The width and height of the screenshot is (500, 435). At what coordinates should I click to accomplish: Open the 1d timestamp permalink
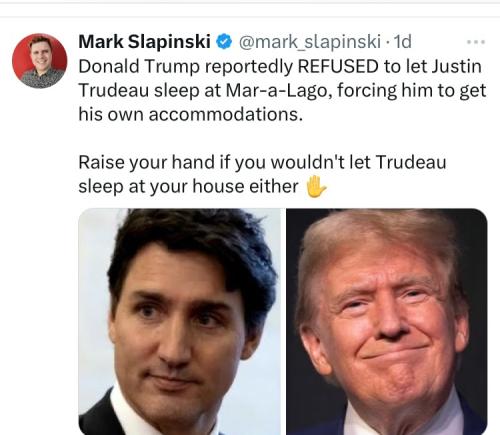403,42
